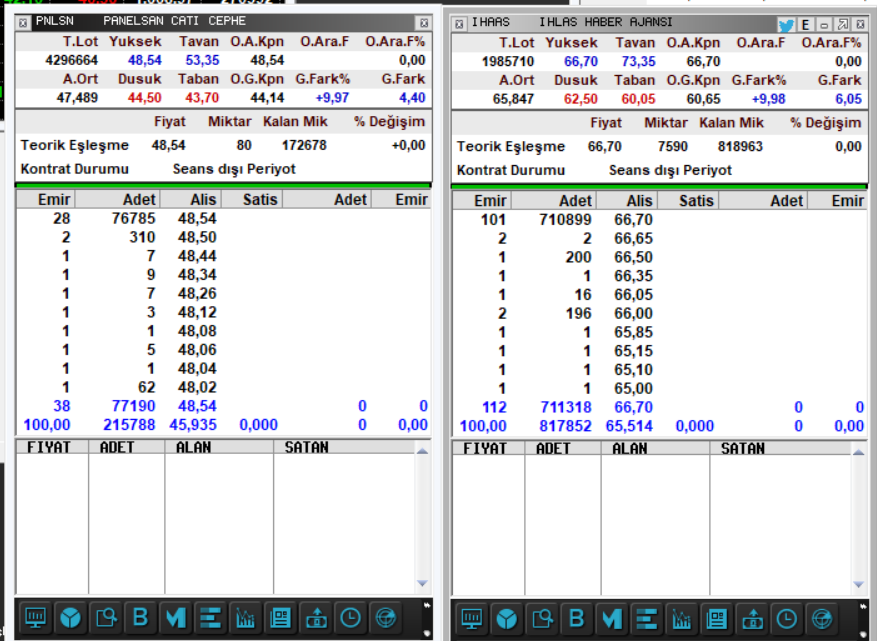Click the money order icon in PNLSN toolbar

click(316, 618)
